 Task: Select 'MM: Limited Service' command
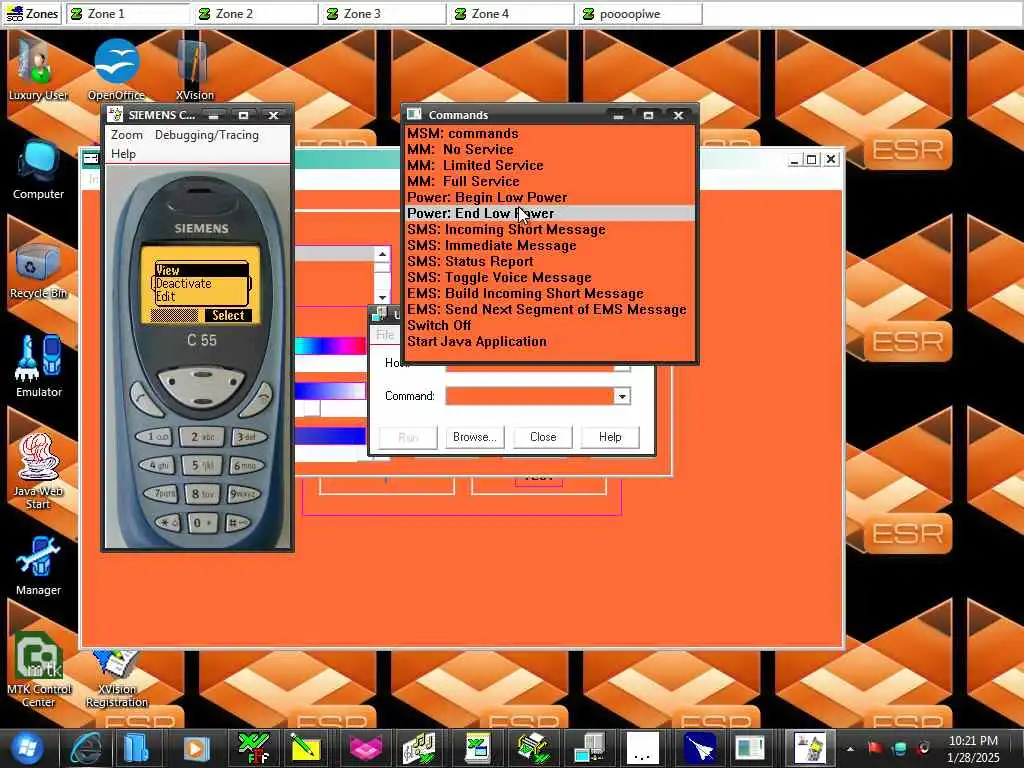pyautogui.click(x=550, y=165)
